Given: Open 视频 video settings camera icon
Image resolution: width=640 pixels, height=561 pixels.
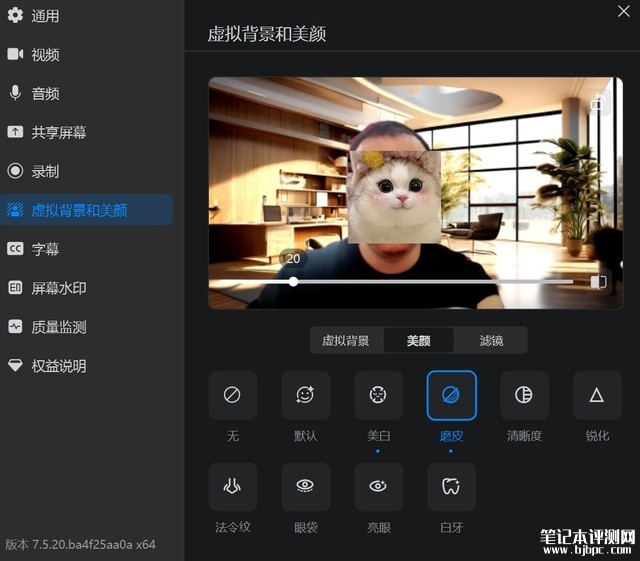Looking at the screenshot, I should (x=15, y=54).
